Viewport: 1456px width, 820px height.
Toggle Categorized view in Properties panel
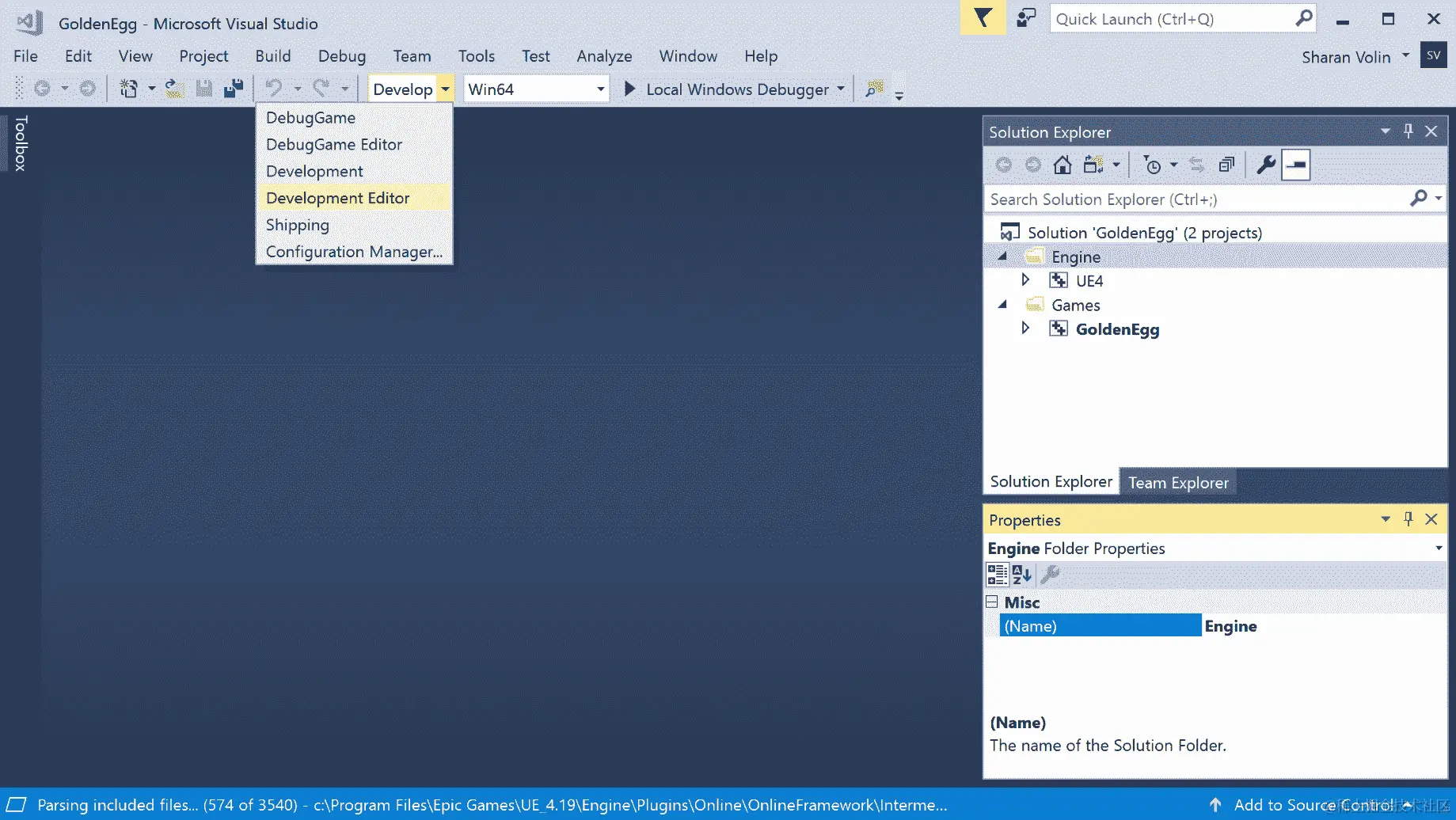coord(998,575)
